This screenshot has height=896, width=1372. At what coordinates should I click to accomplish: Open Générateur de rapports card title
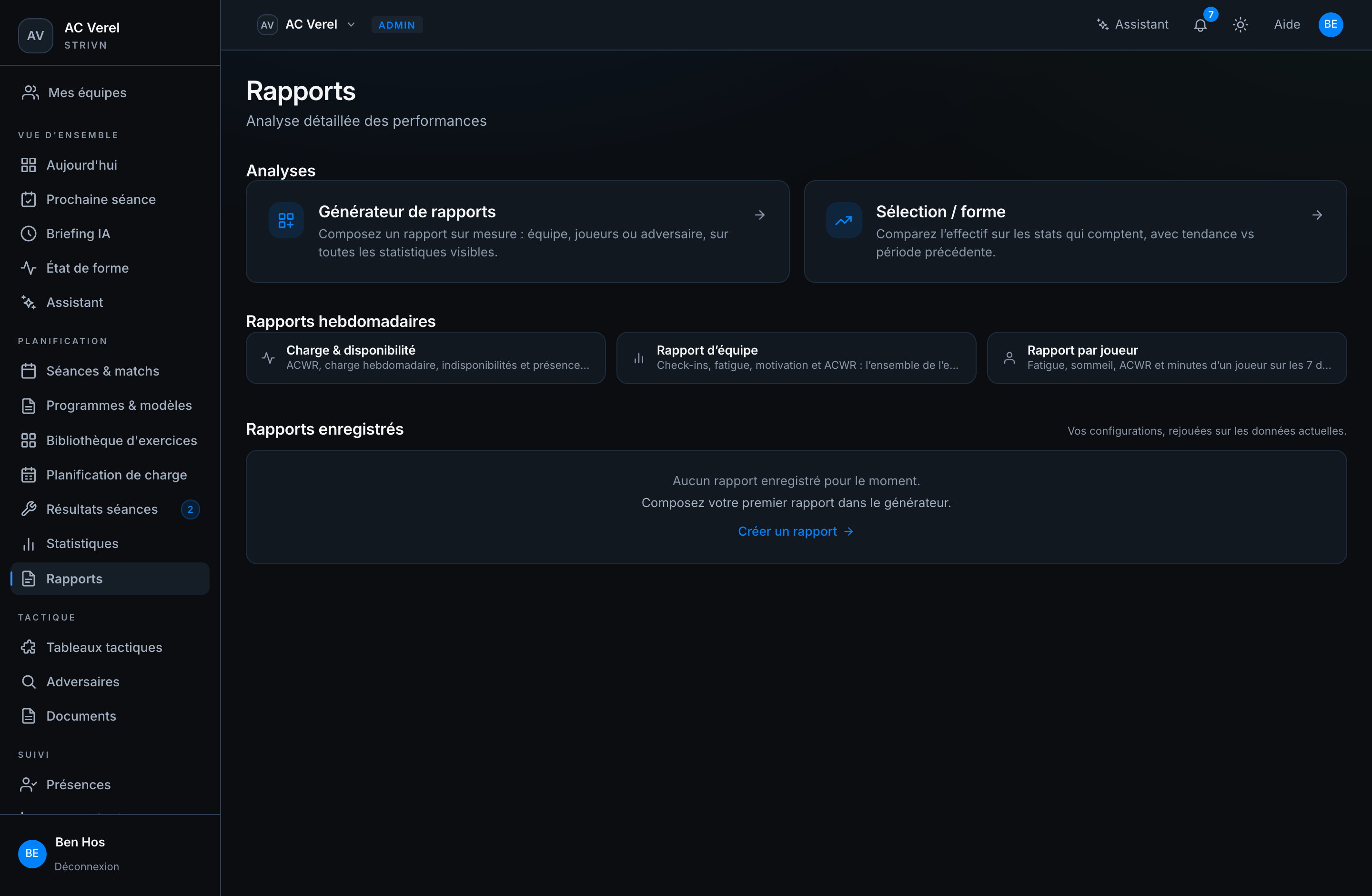[x=407, y=212]
